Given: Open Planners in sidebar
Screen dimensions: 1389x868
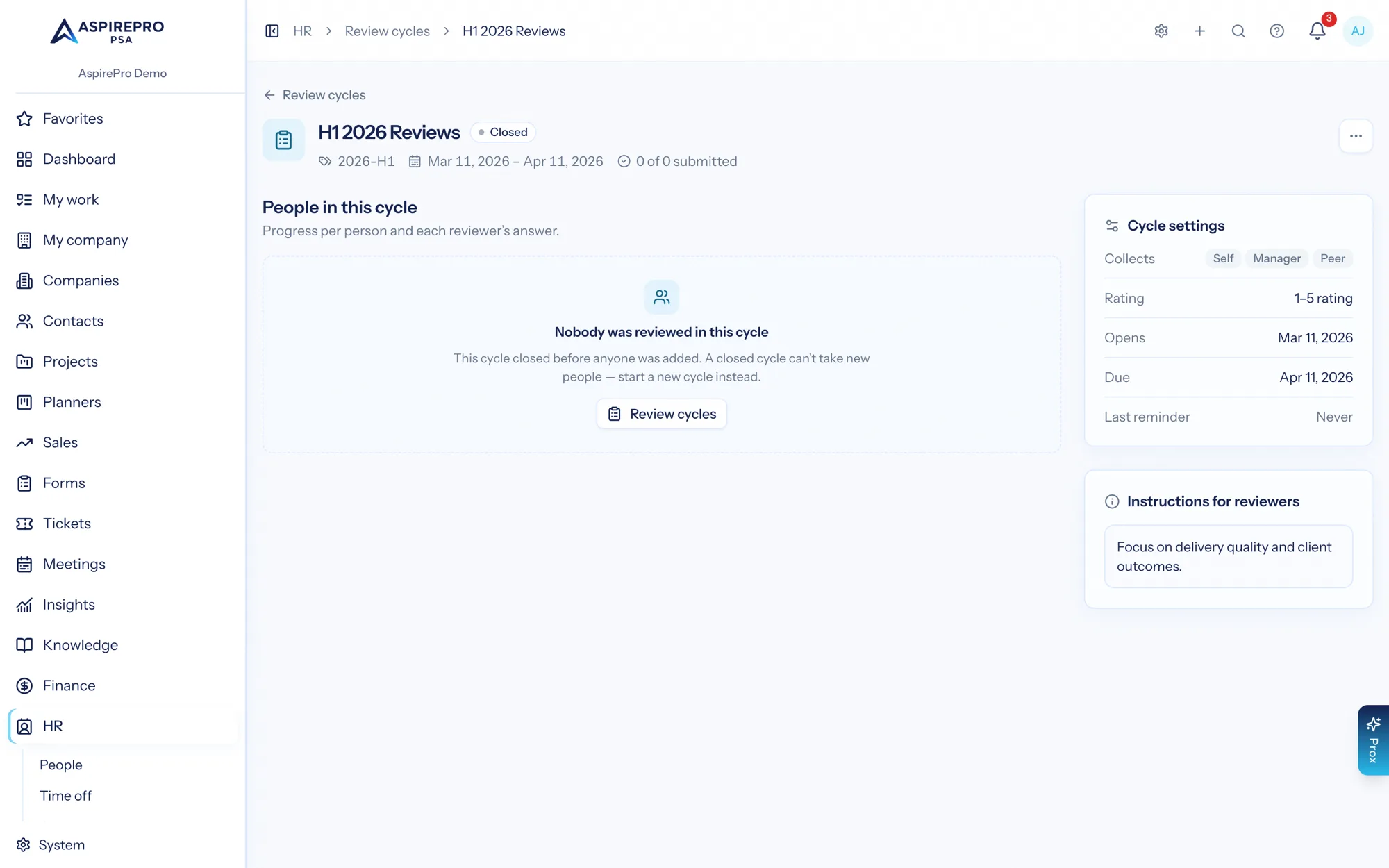Looking at the screenshot, I should click(x=122, y=402).
